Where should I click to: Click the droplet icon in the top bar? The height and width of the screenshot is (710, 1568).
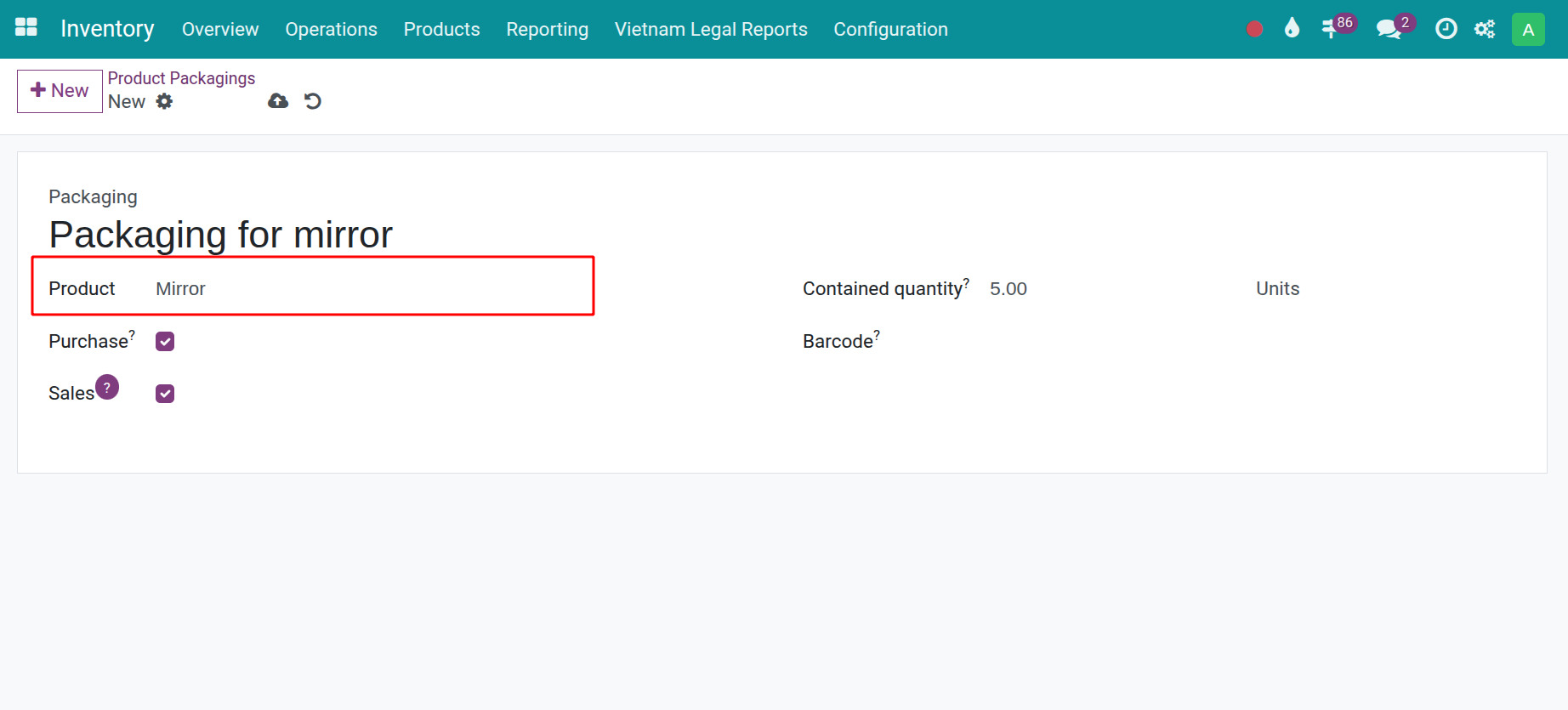(1292, 29)
